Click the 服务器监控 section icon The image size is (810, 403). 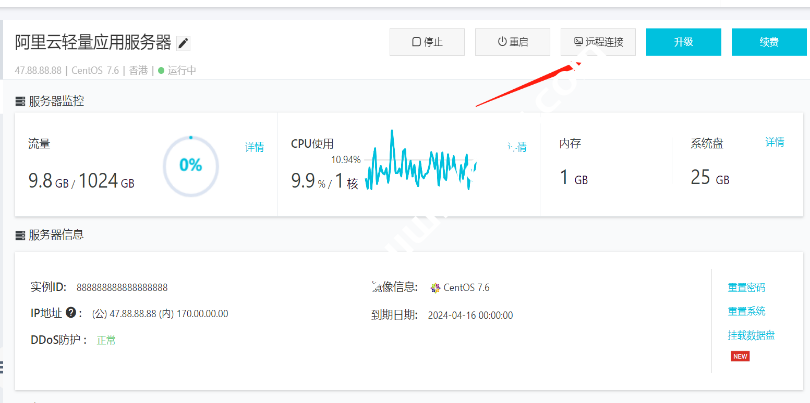(x=20, y=101)
